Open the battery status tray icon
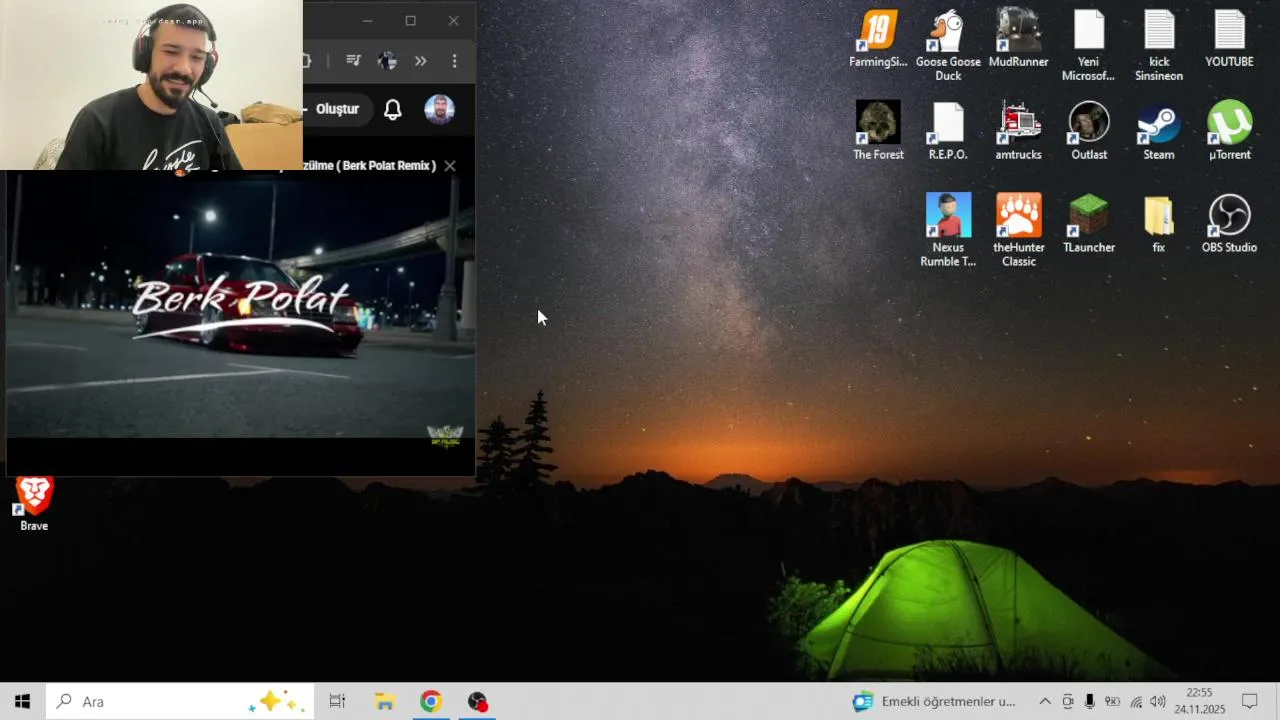 pyautogui.click(x=1112, y=701)
